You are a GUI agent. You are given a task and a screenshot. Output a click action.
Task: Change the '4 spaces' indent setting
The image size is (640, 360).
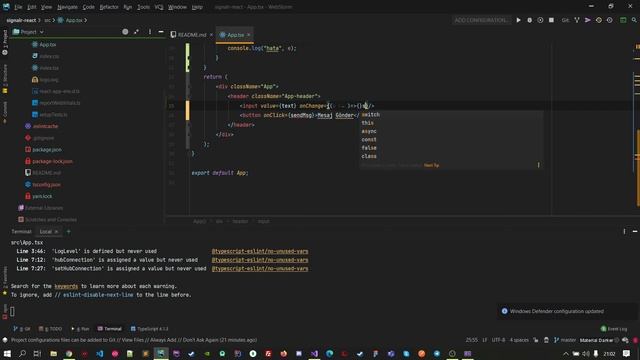coord(519,340)
